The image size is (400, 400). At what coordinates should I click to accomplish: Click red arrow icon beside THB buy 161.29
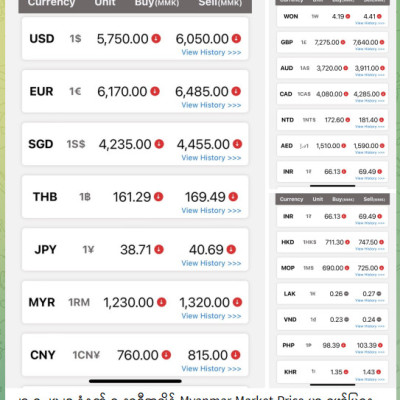click(x=158, y=197)
